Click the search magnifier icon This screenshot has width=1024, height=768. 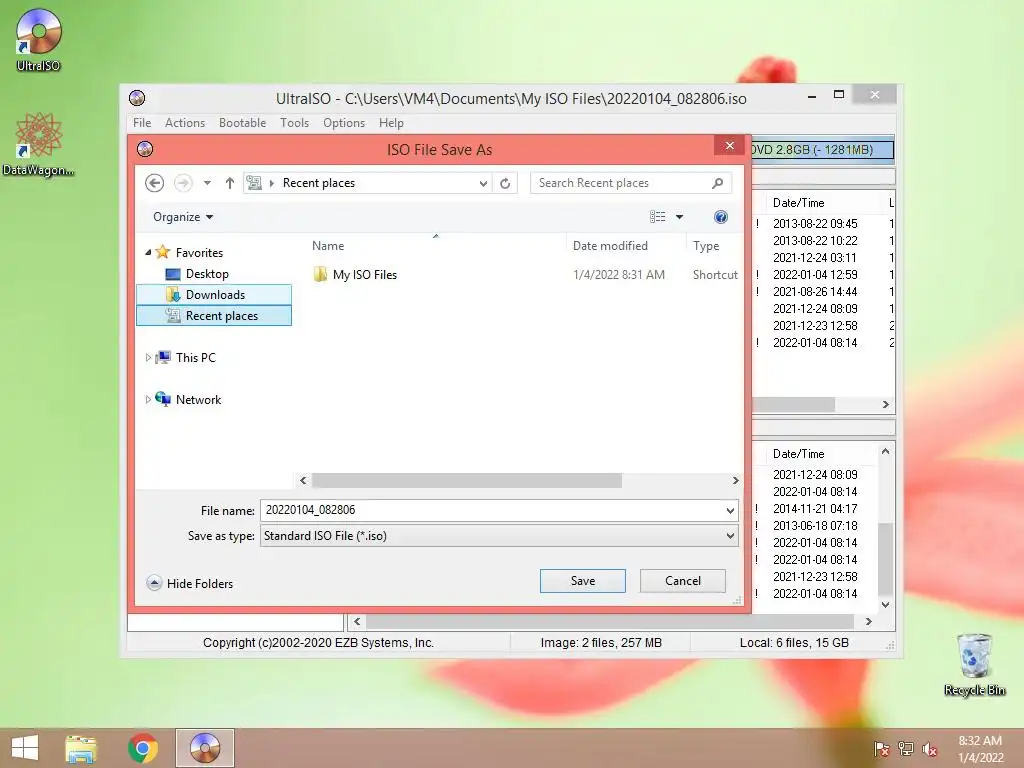718,183
